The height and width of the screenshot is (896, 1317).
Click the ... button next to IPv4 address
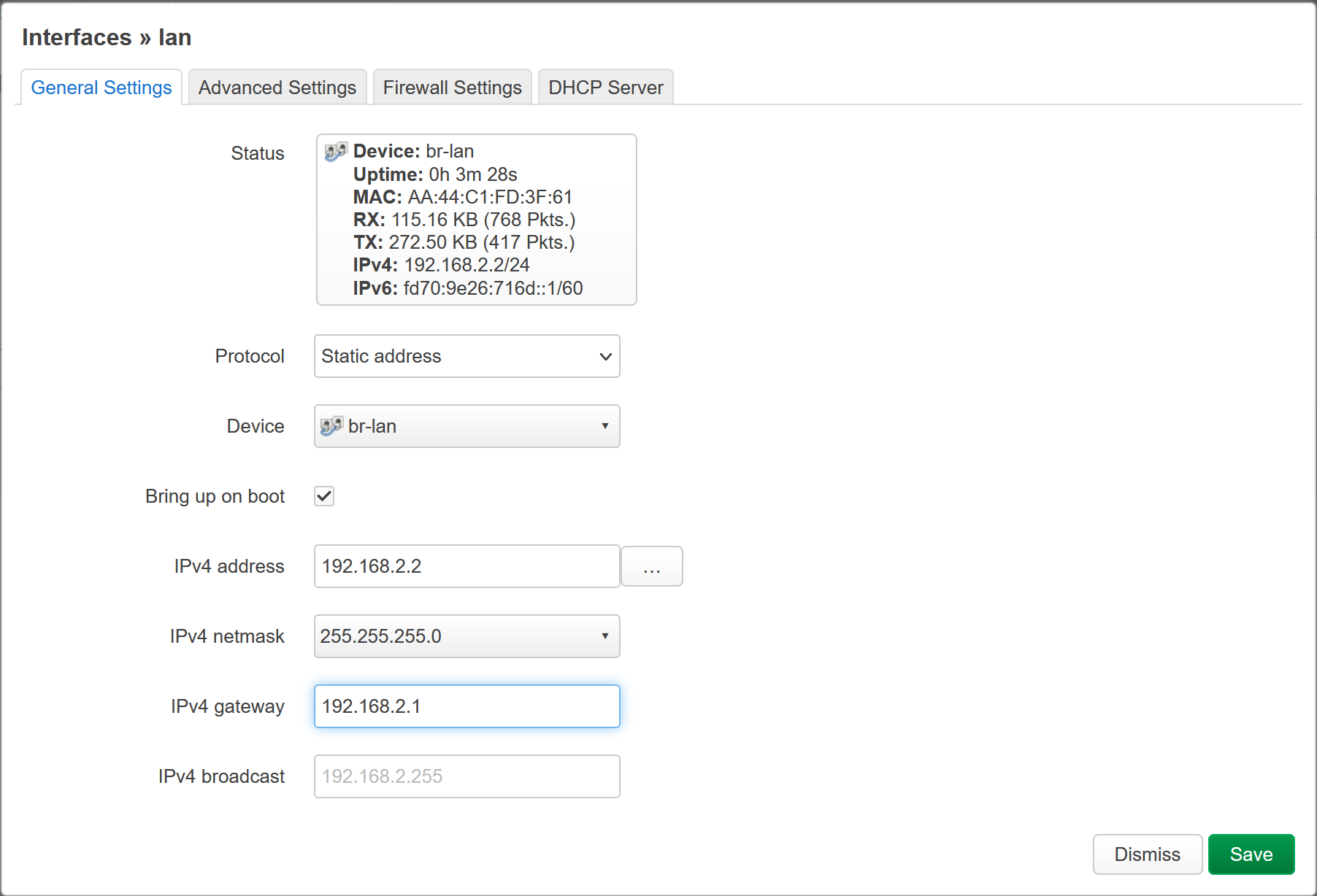651,566
